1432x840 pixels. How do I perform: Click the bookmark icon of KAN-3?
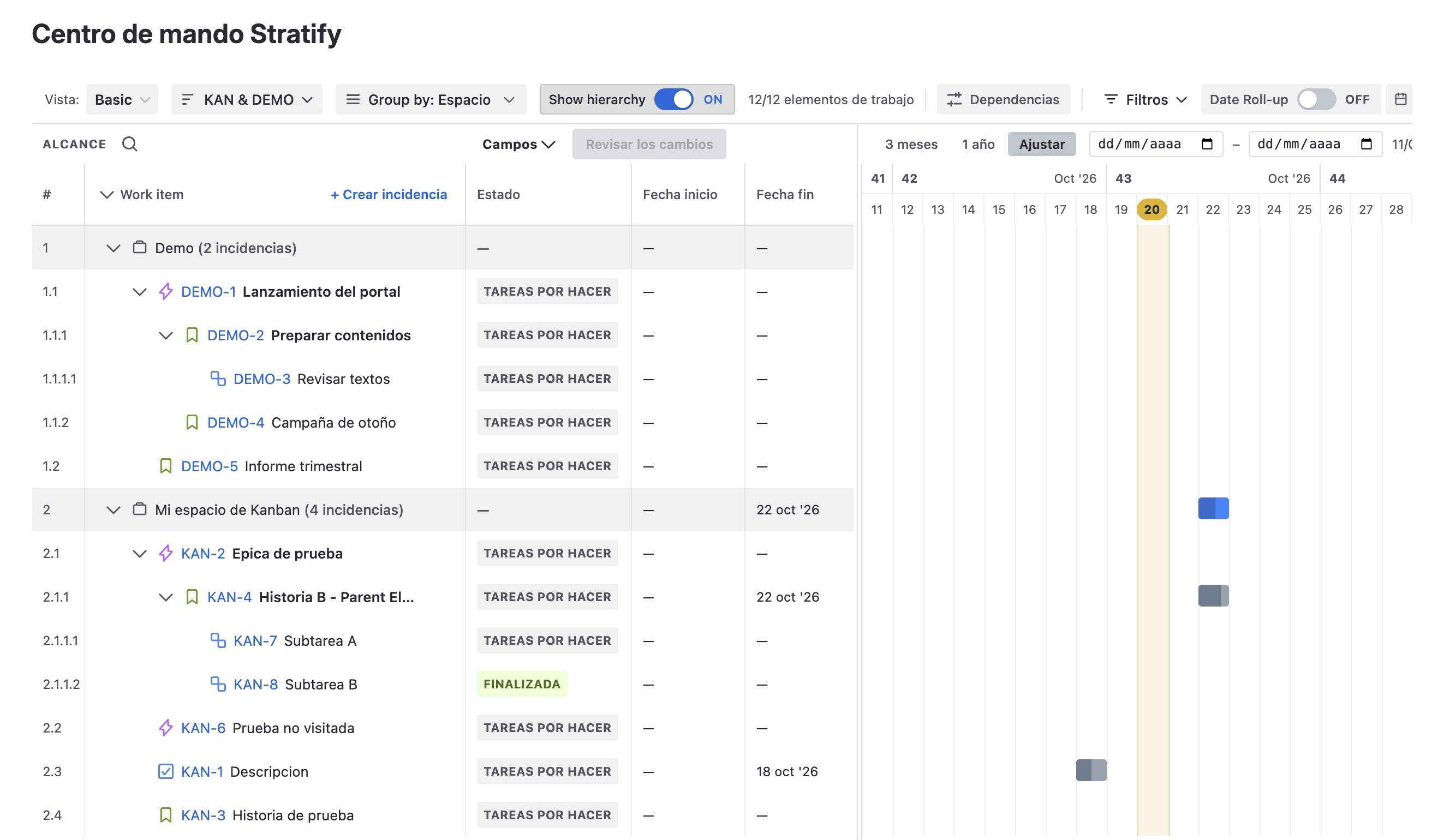coord(165,815)
